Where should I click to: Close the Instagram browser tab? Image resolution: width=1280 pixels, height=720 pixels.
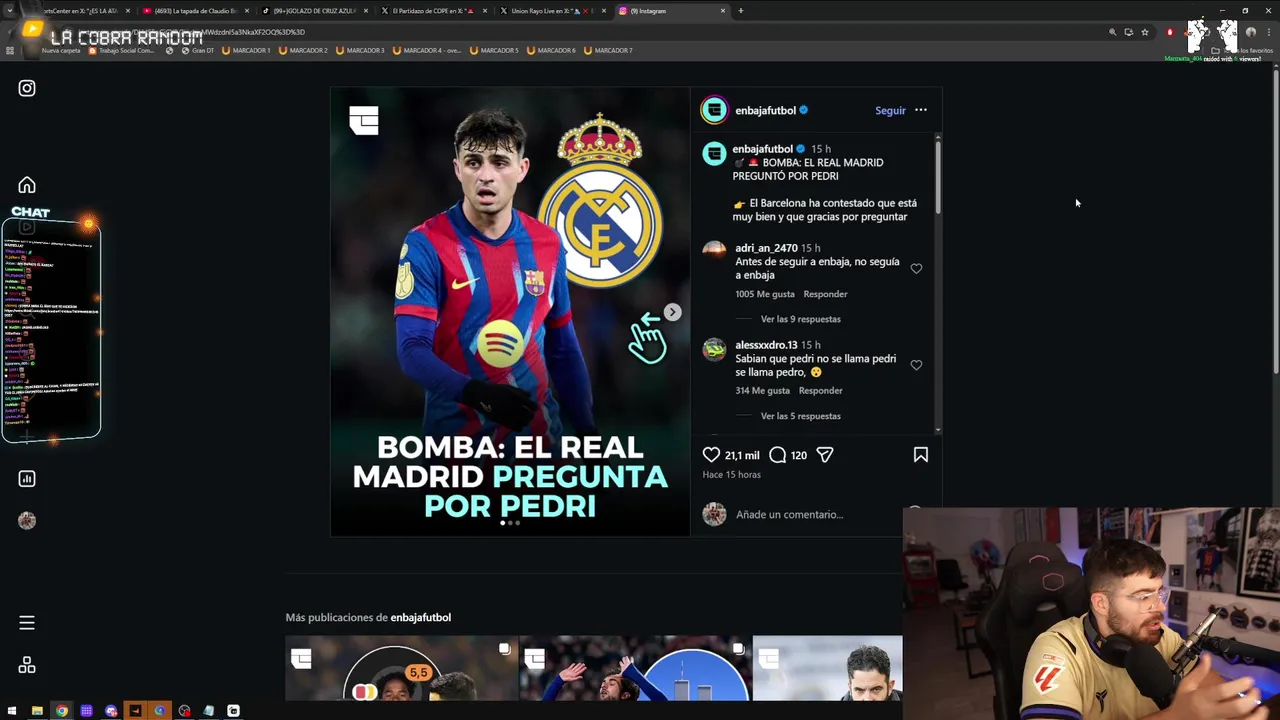(722, 11)
